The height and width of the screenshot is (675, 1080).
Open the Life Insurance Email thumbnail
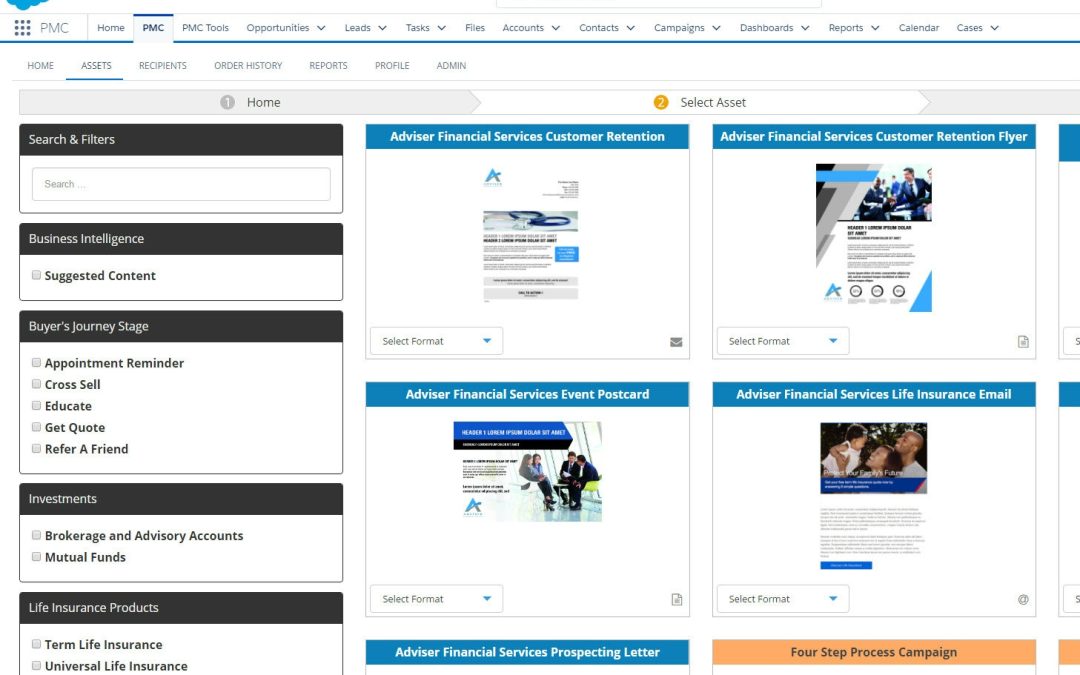click(873, 496)
